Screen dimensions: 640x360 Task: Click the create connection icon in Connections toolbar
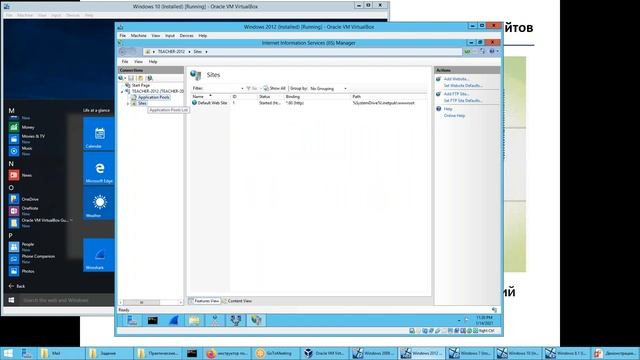click(121, 78)
